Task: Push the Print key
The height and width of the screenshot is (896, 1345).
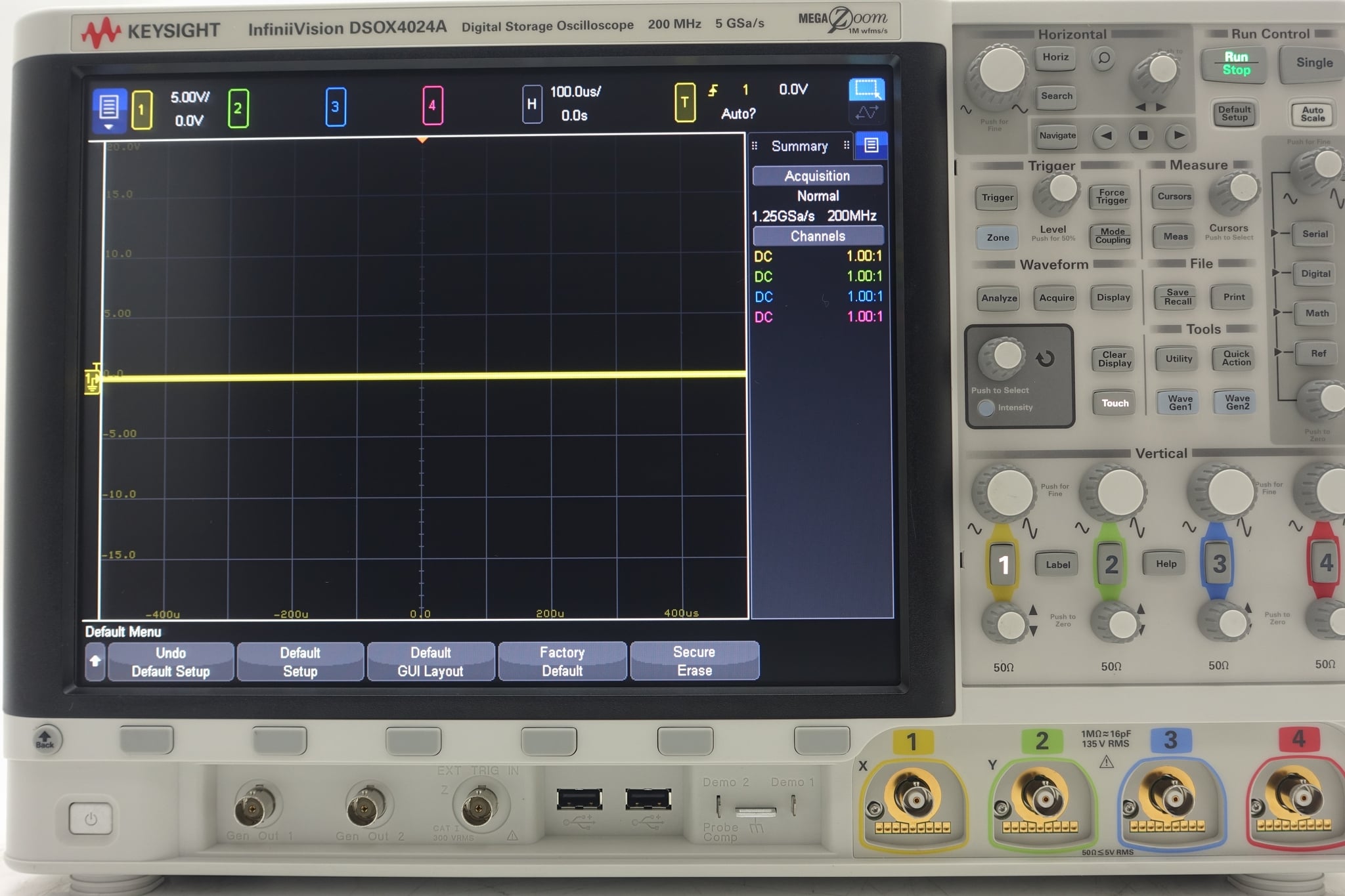Action: click(x=1233, y=297)
